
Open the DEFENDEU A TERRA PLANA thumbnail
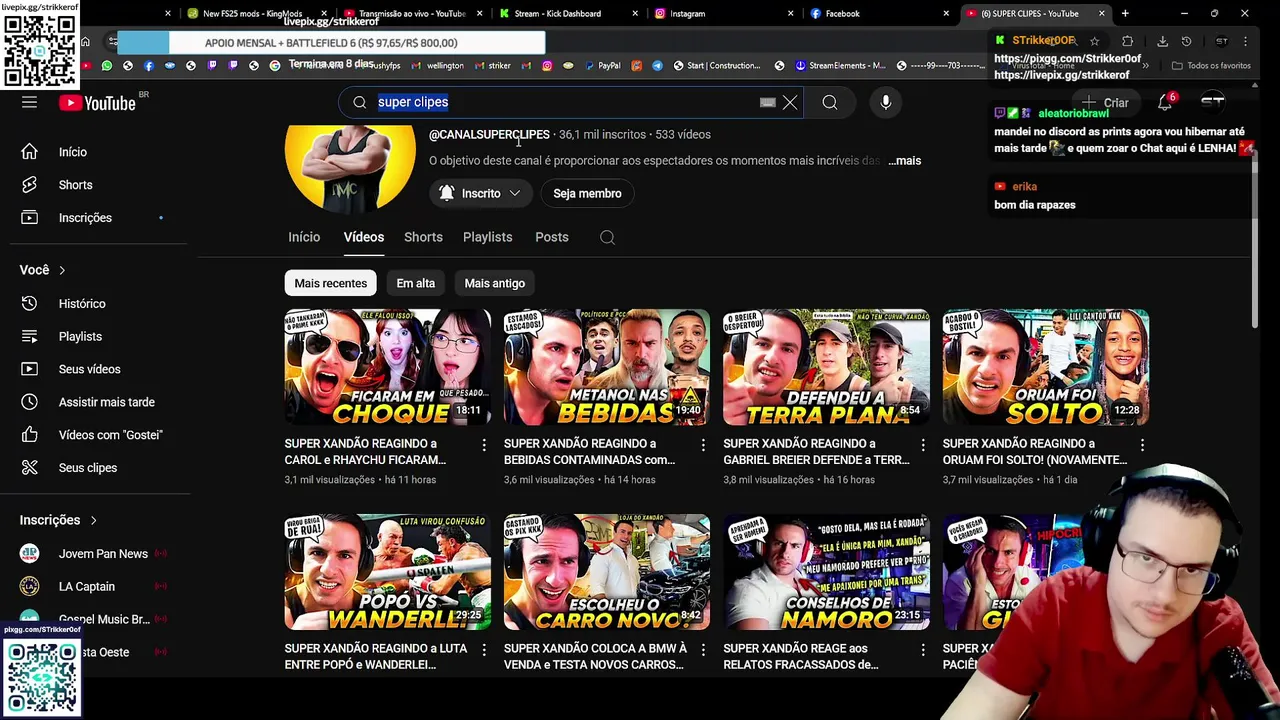click(x=826, y=367)
